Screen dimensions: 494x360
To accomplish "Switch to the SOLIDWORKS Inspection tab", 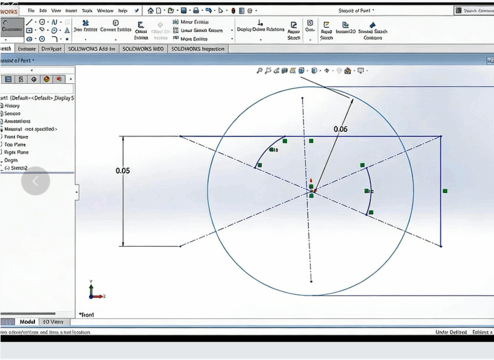I will (198, 49).
